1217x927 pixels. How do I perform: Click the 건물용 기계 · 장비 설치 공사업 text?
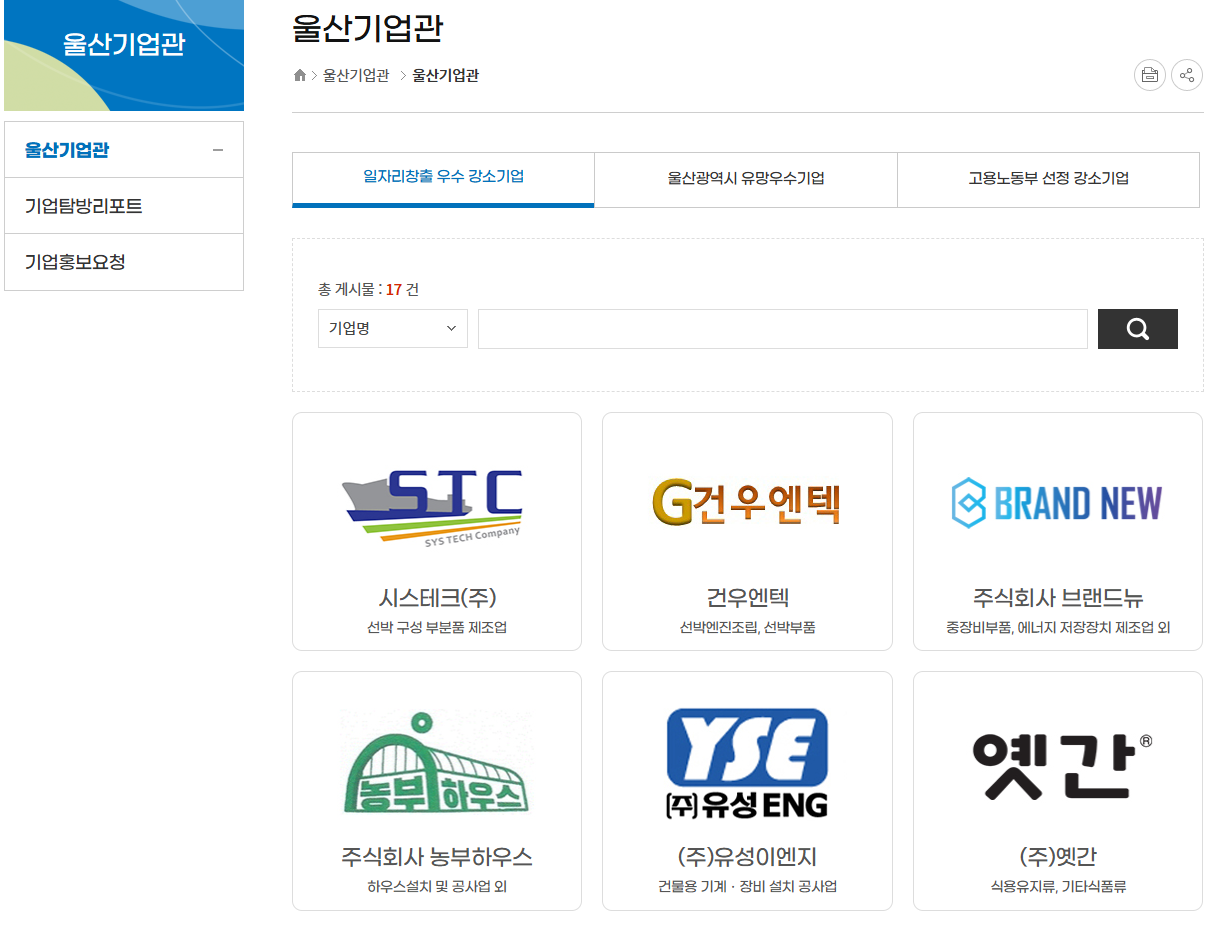pyautogui.click(x=747, y=887)
